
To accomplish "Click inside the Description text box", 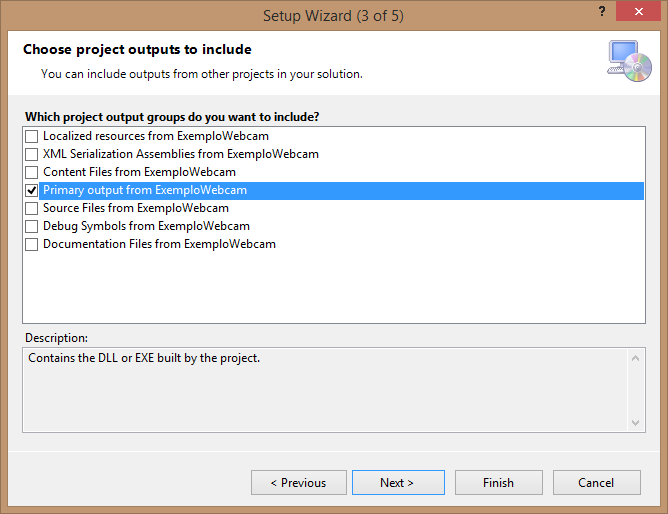I will click(x=326, y=390).
